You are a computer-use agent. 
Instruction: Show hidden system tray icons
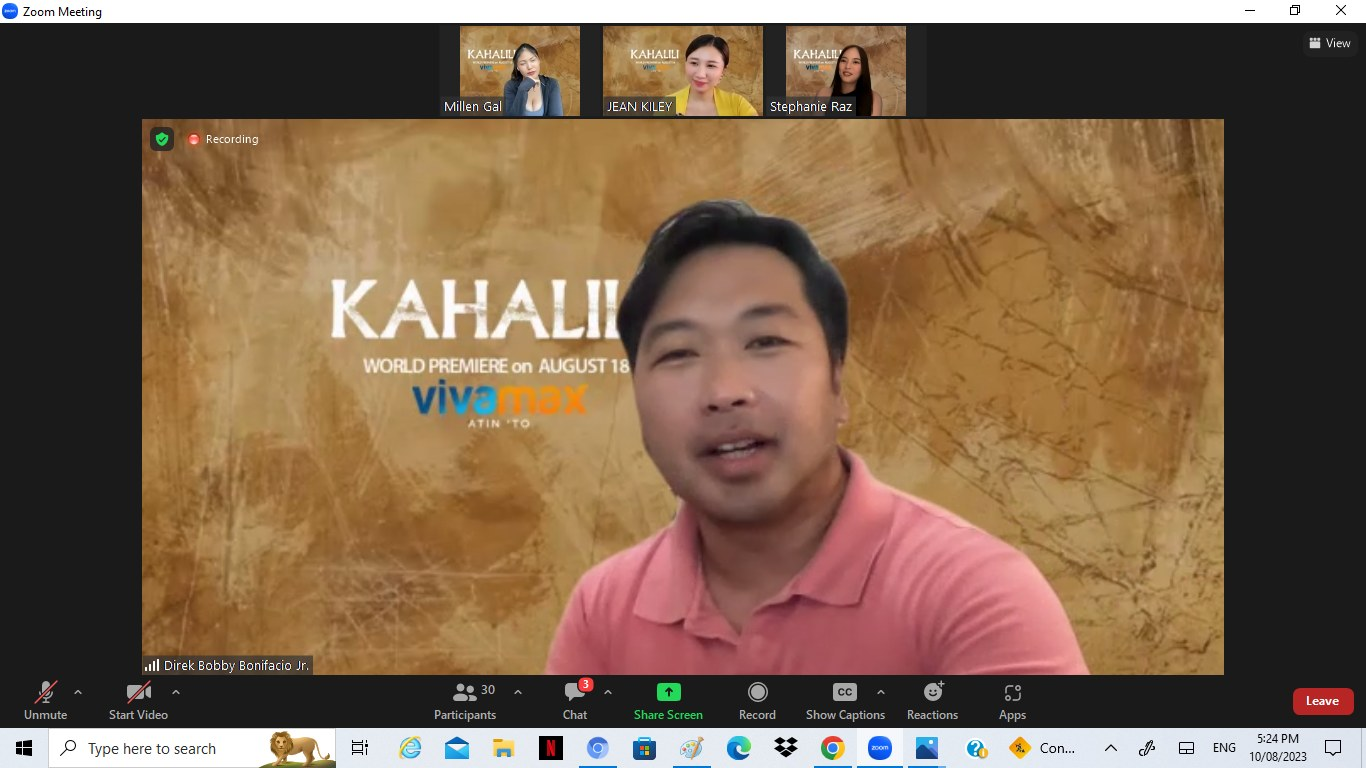click(1110, 748)
